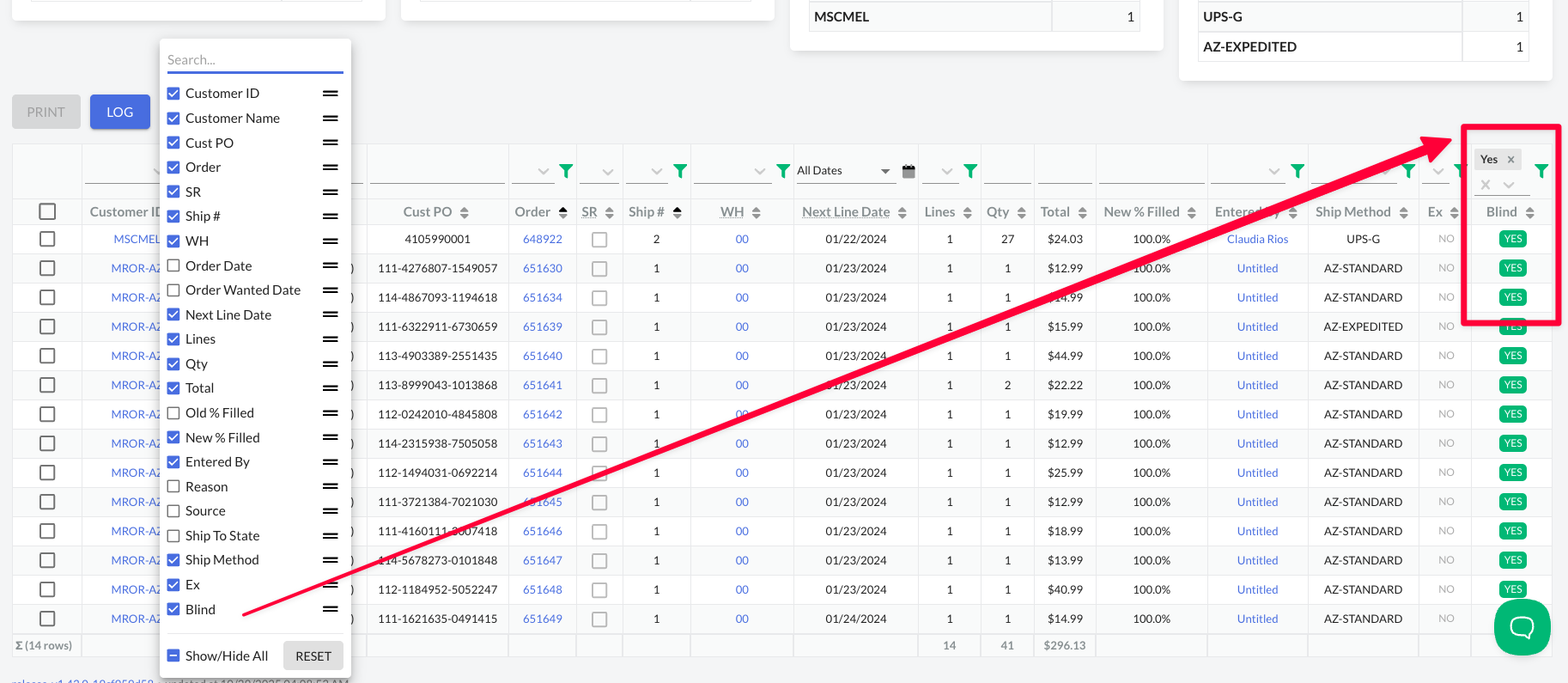
Task: Uncheck the Blind column checkbox
Action: pos(173,609)
